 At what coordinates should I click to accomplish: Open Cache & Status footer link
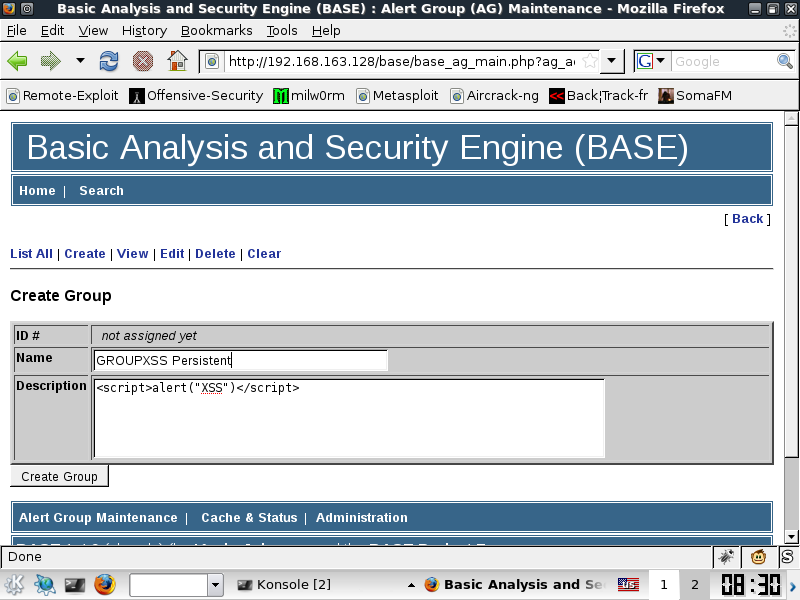pyautogui.click(x=249, y=518)
